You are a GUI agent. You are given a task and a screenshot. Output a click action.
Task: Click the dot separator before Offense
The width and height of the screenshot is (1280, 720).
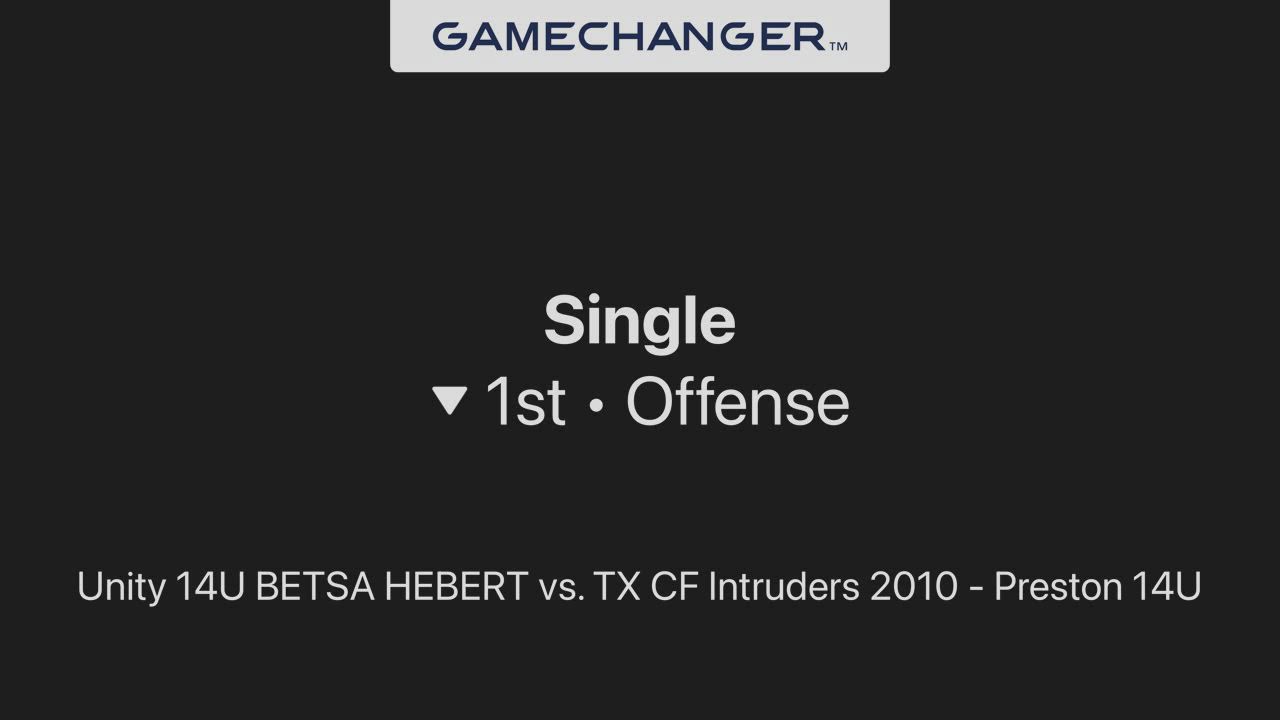pos(596,404)
